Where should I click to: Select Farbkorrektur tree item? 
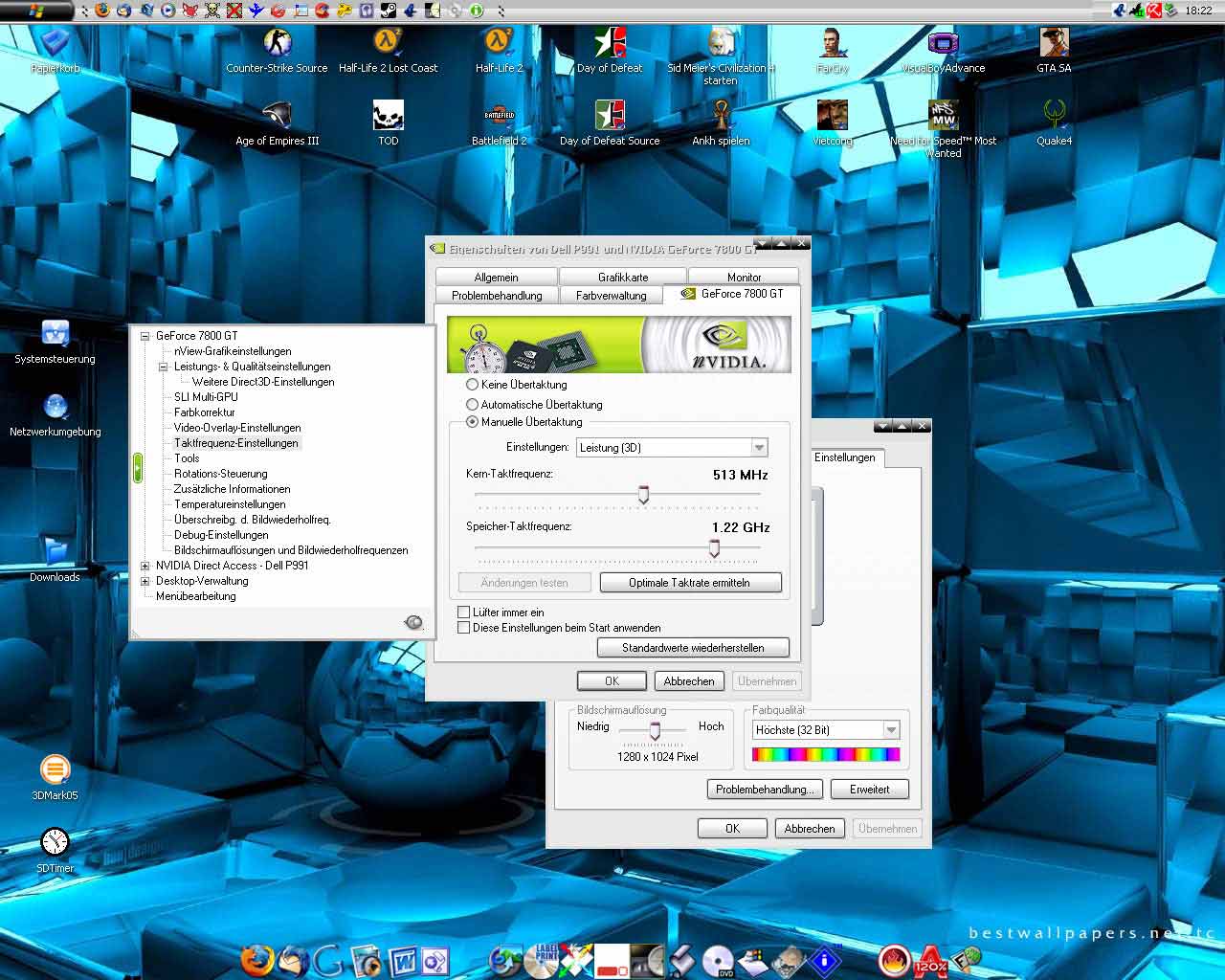click(205, 412)
